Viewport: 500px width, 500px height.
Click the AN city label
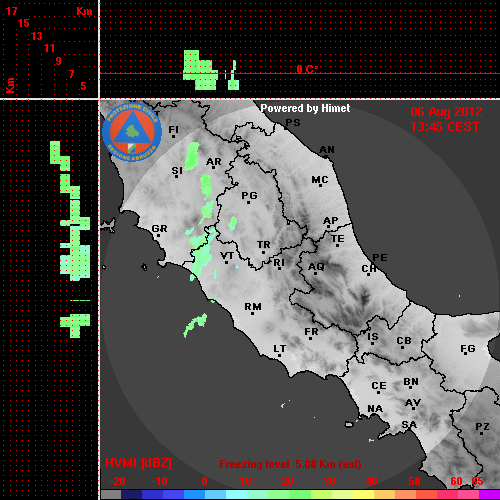click(327, 150)
